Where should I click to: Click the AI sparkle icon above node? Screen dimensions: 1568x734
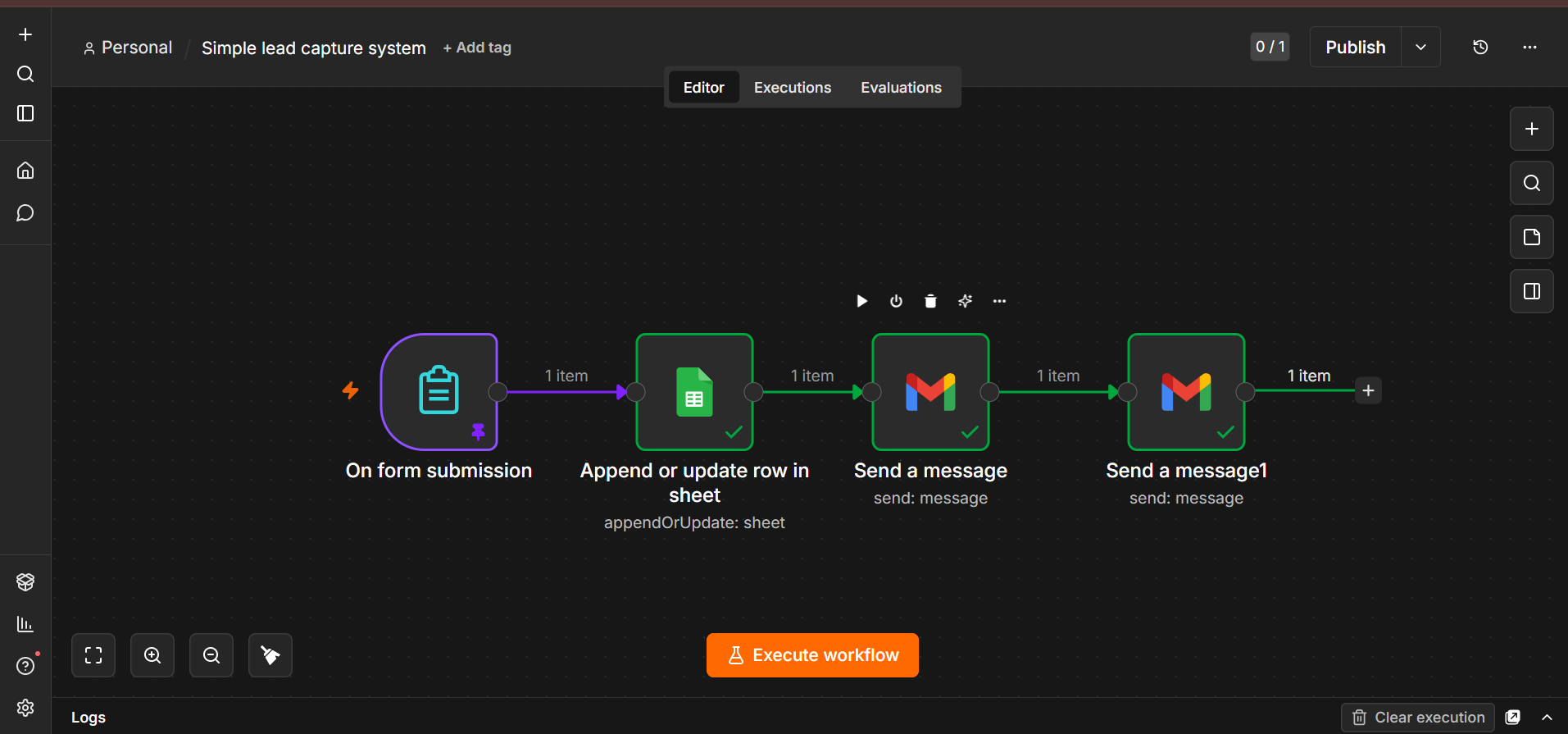pos(965,301)
